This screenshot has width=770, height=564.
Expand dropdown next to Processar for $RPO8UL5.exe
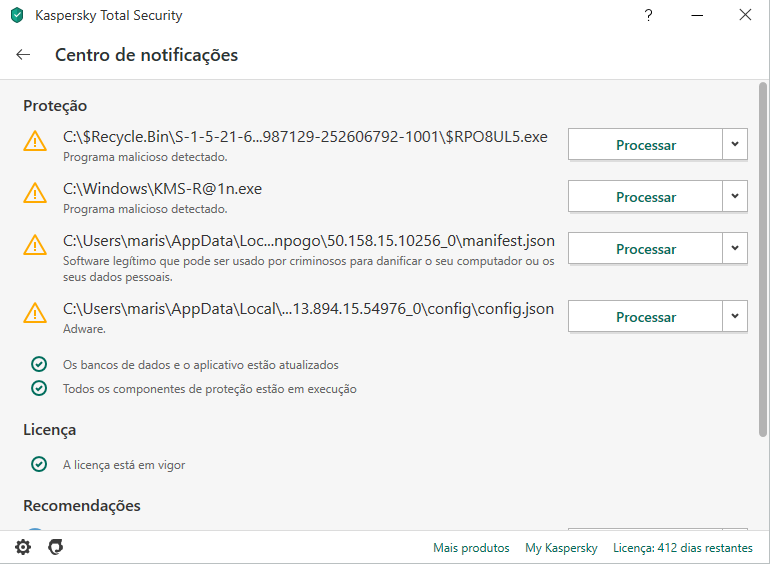[x=735, y=144]
